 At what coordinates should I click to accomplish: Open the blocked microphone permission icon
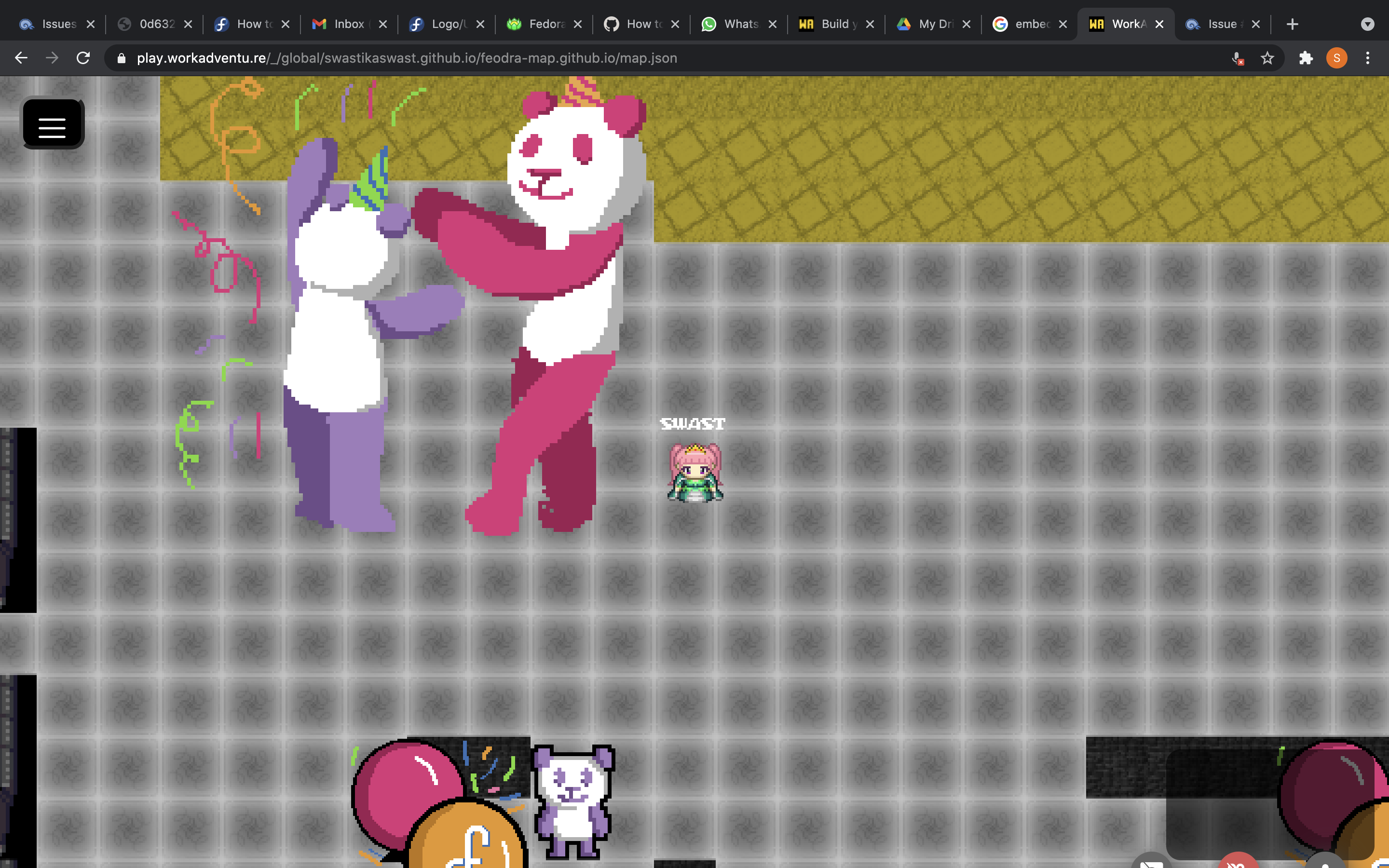1238,58
